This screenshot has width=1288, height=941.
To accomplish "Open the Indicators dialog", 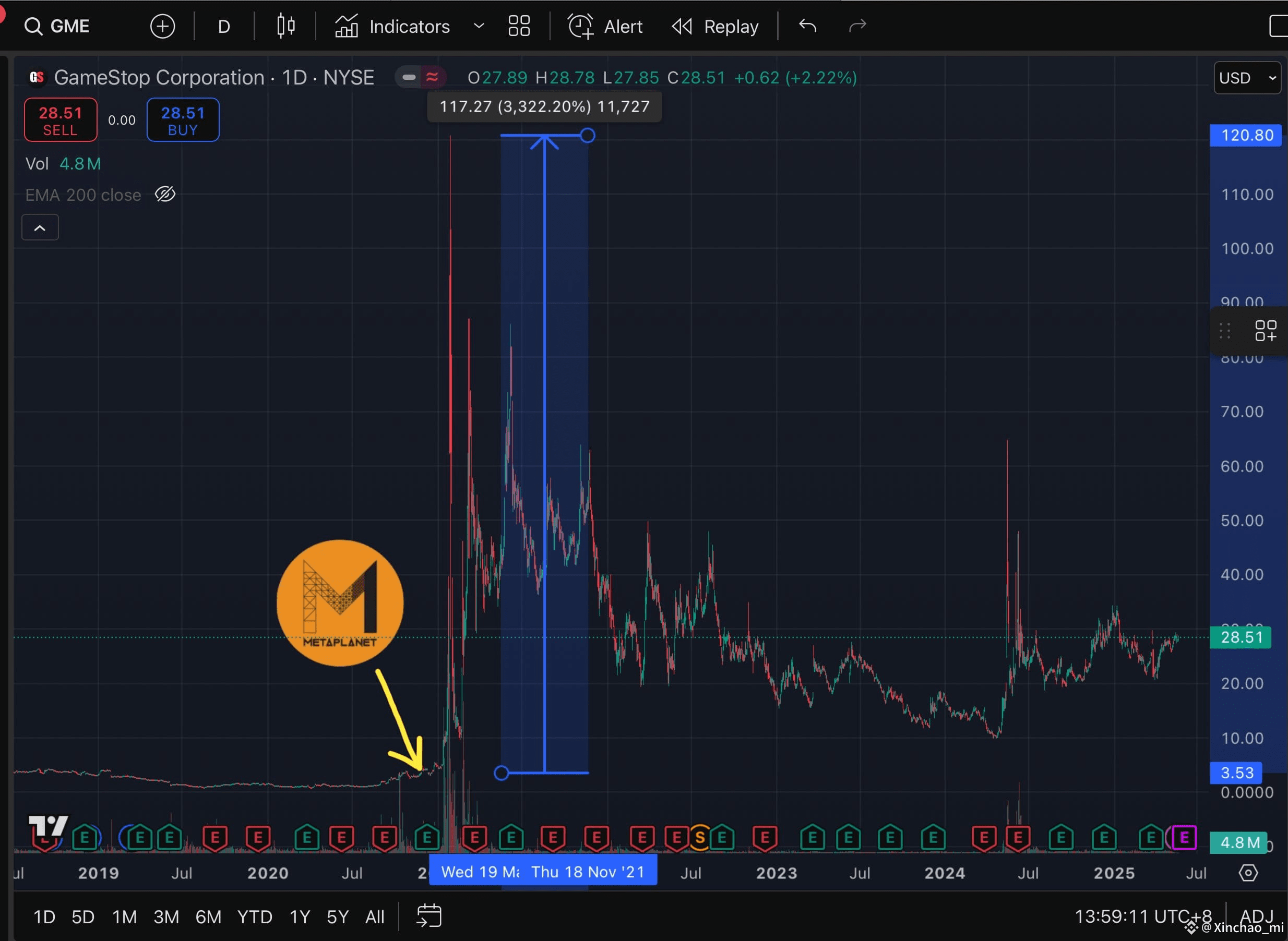I will click(392, 26).
